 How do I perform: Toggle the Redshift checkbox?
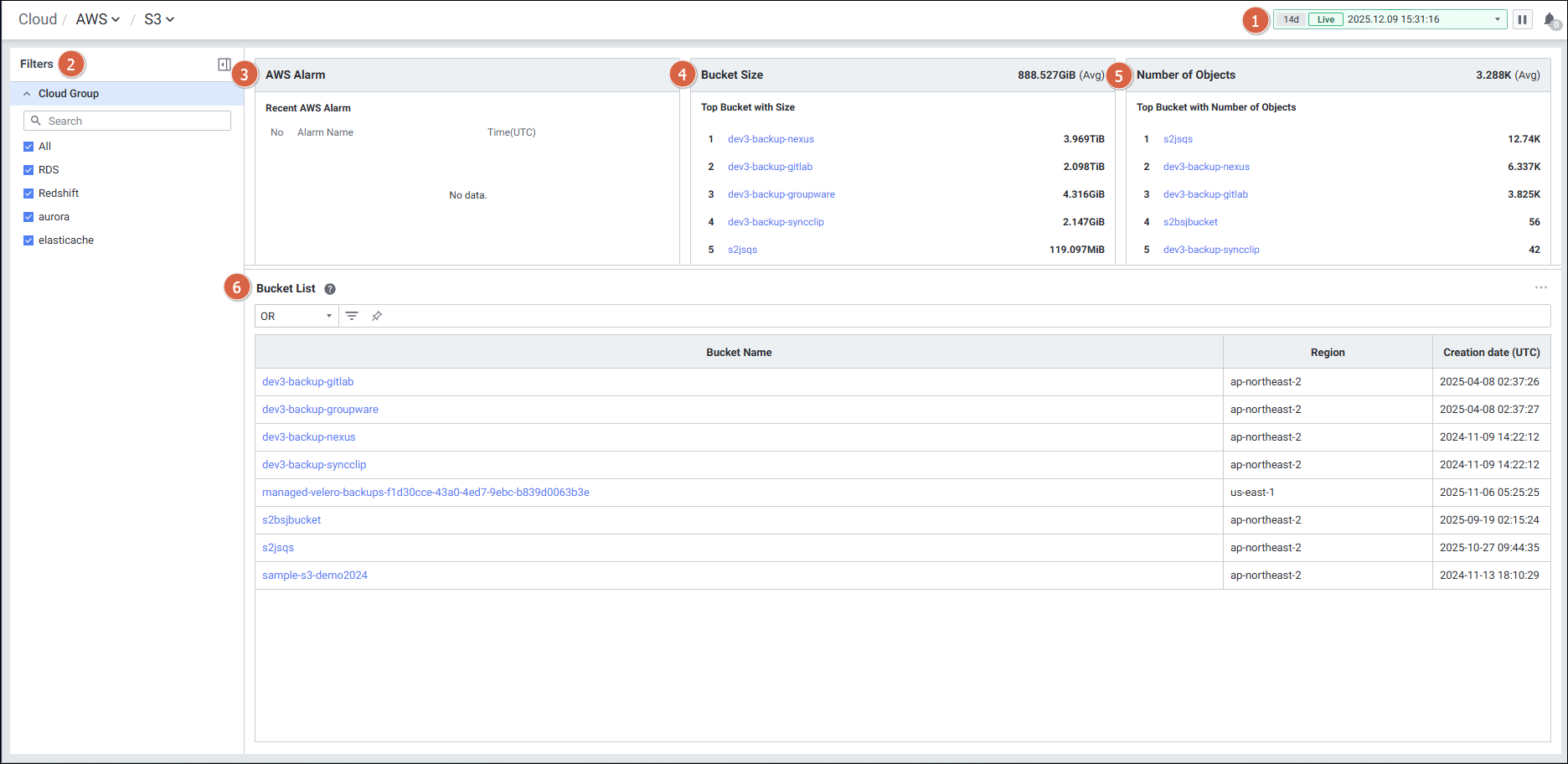click(x=28, y=194)
